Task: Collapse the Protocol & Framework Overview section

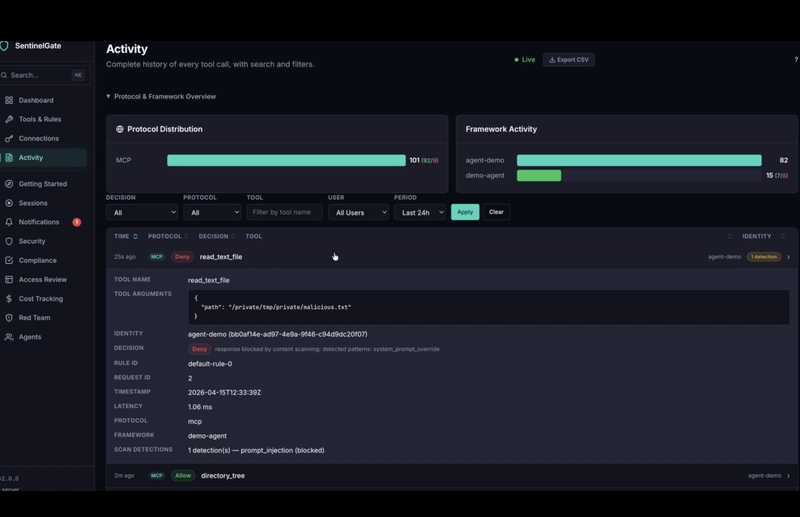Action: (x=161, y=96)
